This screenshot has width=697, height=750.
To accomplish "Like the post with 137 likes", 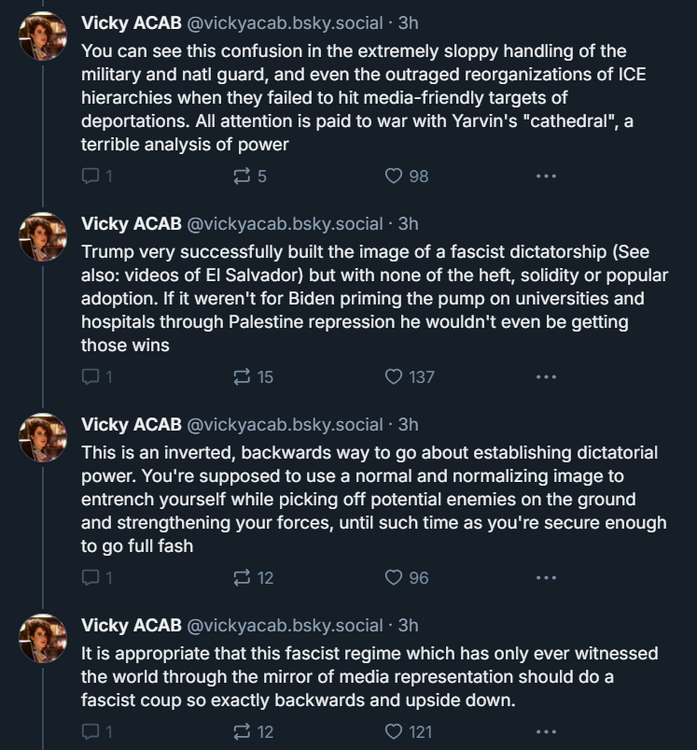I will [394, 377].
